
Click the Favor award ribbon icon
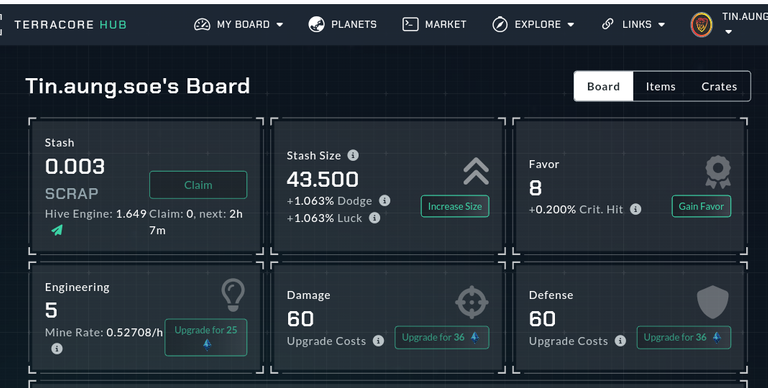(x=718, y=171)
